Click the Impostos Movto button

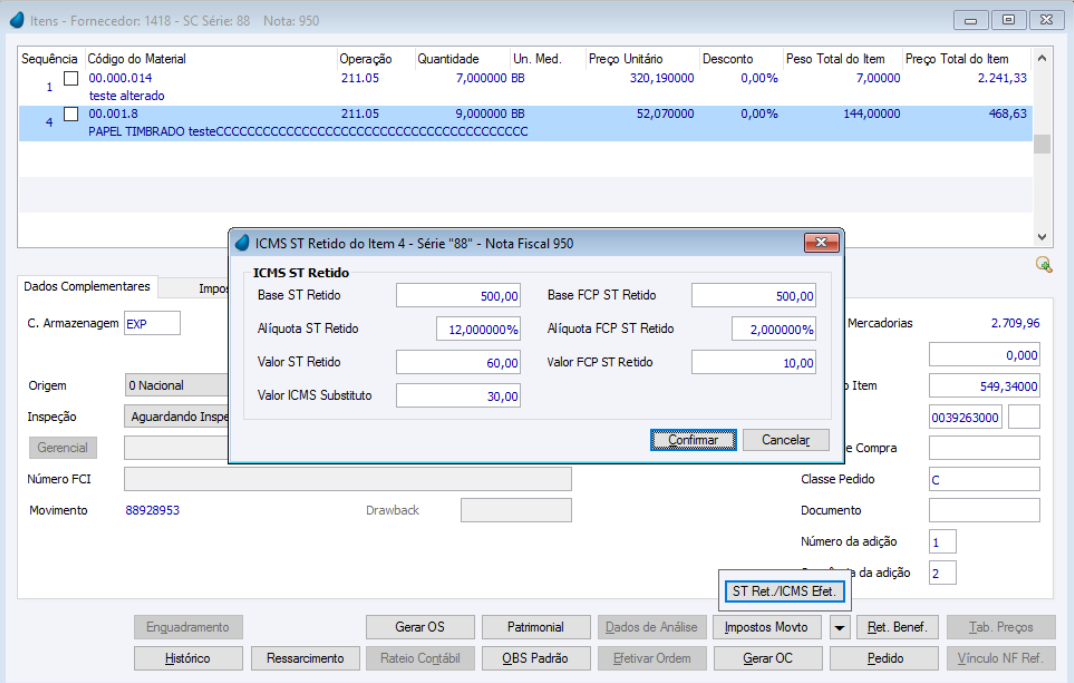click(x=766, y=627)
